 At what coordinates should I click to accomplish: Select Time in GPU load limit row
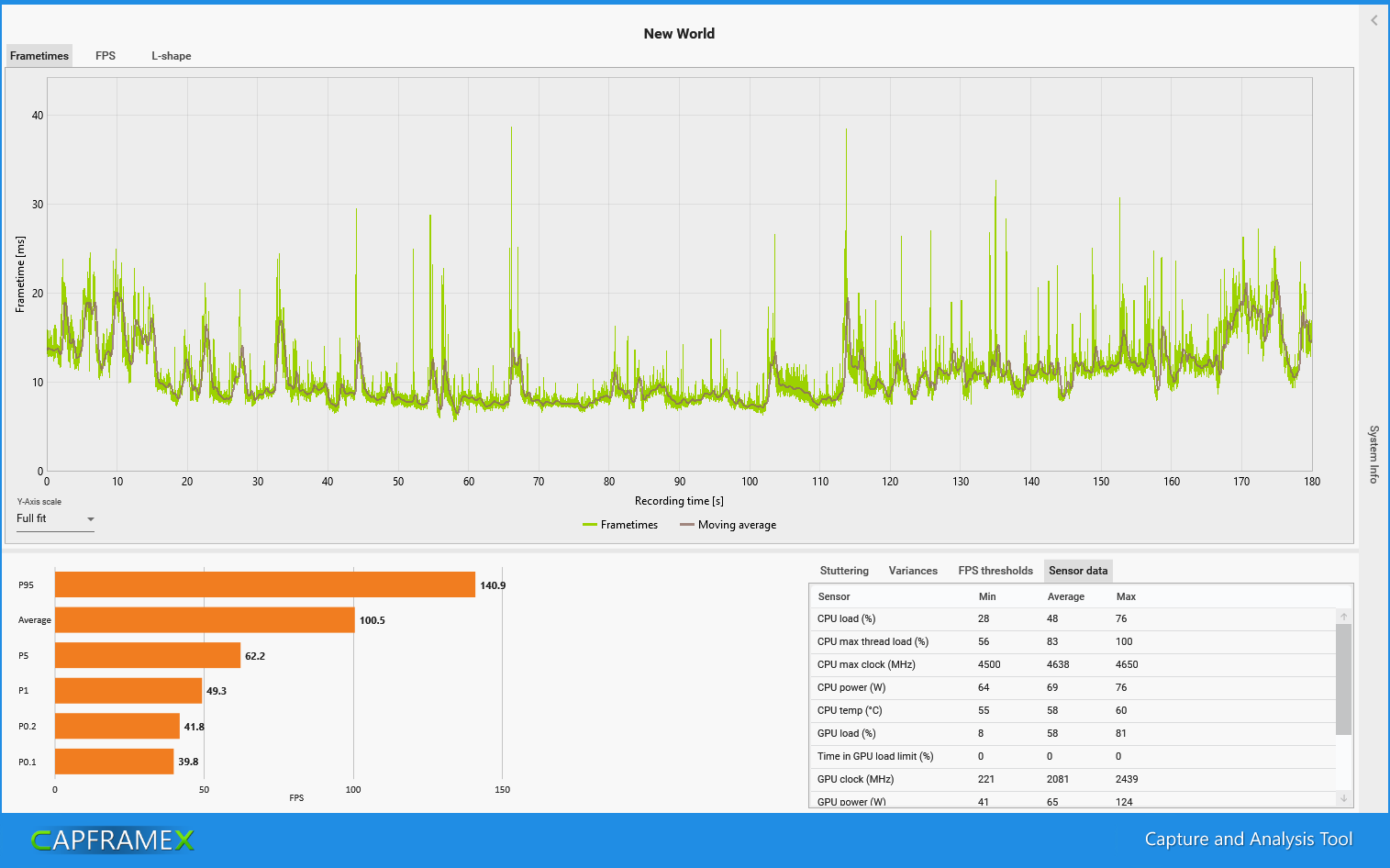[x=1073, y=757]
